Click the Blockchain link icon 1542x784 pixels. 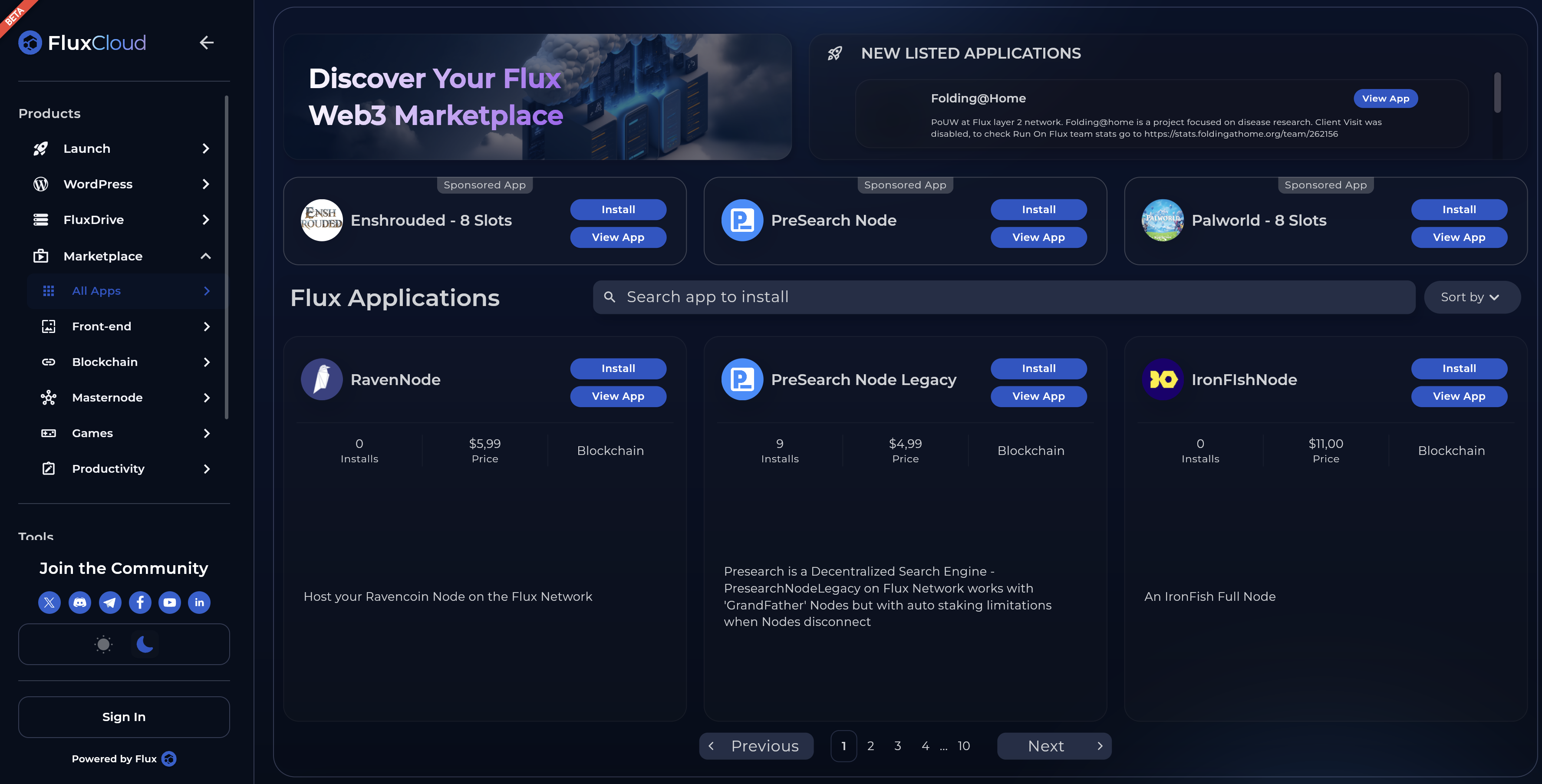click(x=49, y=362)
